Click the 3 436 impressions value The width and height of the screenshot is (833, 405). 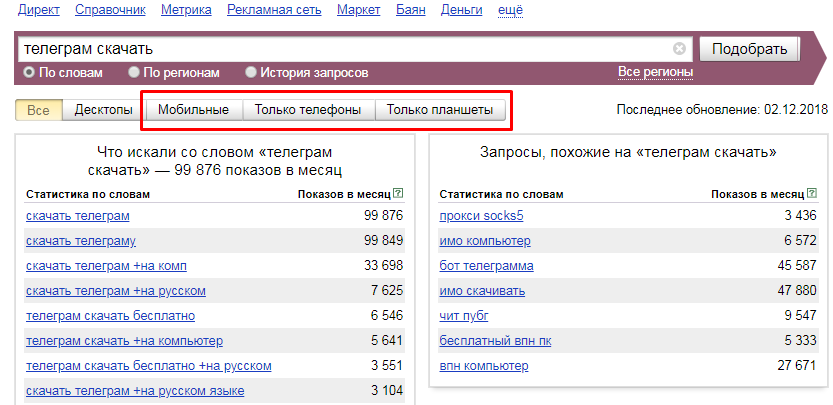pyautogui.click(x=801, y=215)
